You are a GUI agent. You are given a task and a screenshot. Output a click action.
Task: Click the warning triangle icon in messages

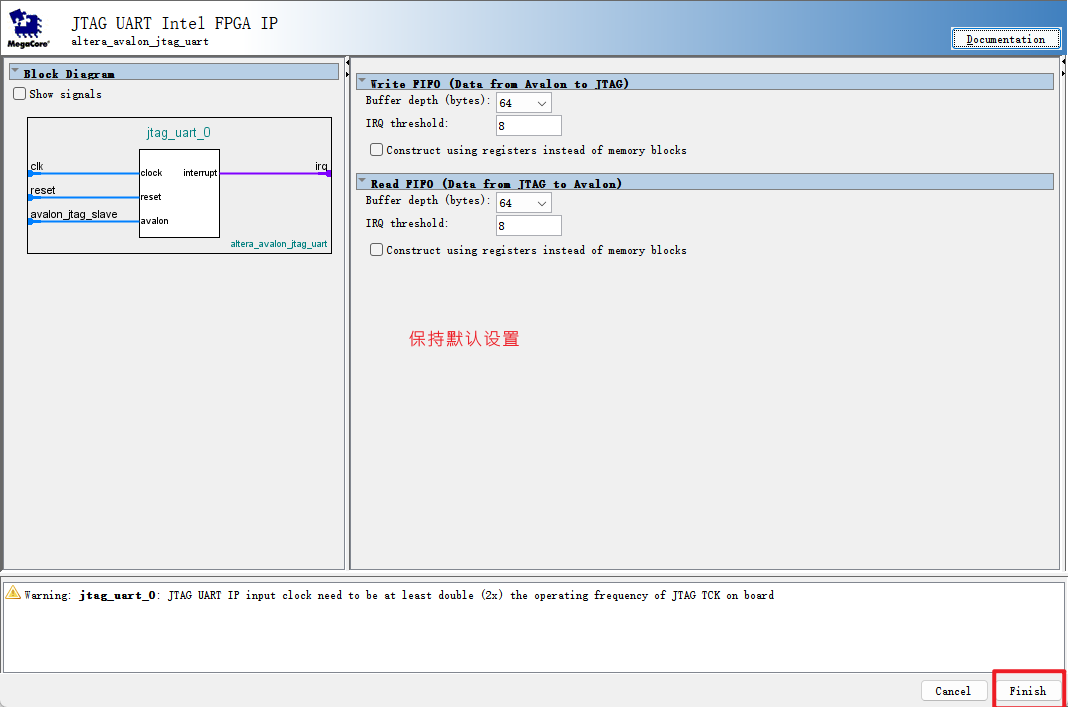pyautogui.click(x=13, y=593)
